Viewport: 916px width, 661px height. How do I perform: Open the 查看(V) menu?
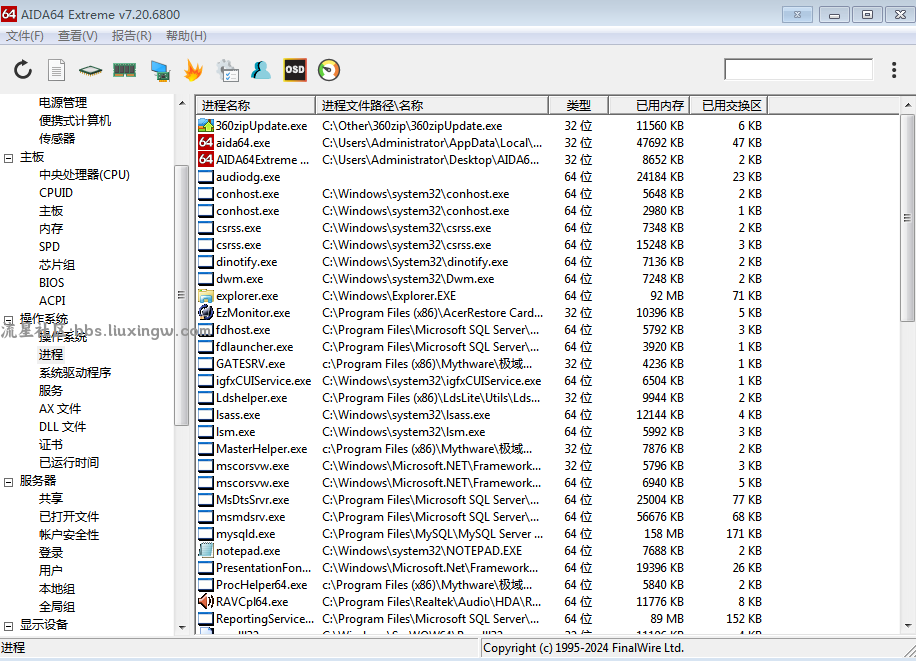coord(78,36)
